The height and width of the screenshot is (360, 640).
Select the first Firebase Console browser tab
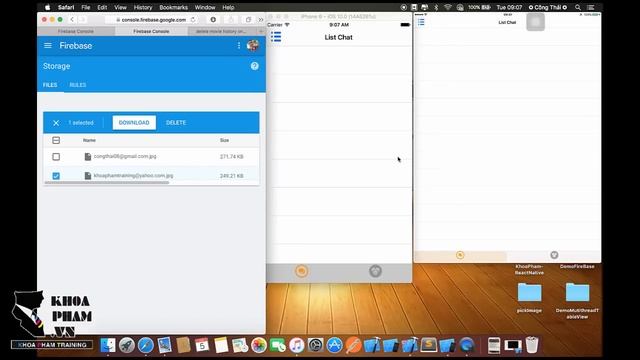click(76, 31)
